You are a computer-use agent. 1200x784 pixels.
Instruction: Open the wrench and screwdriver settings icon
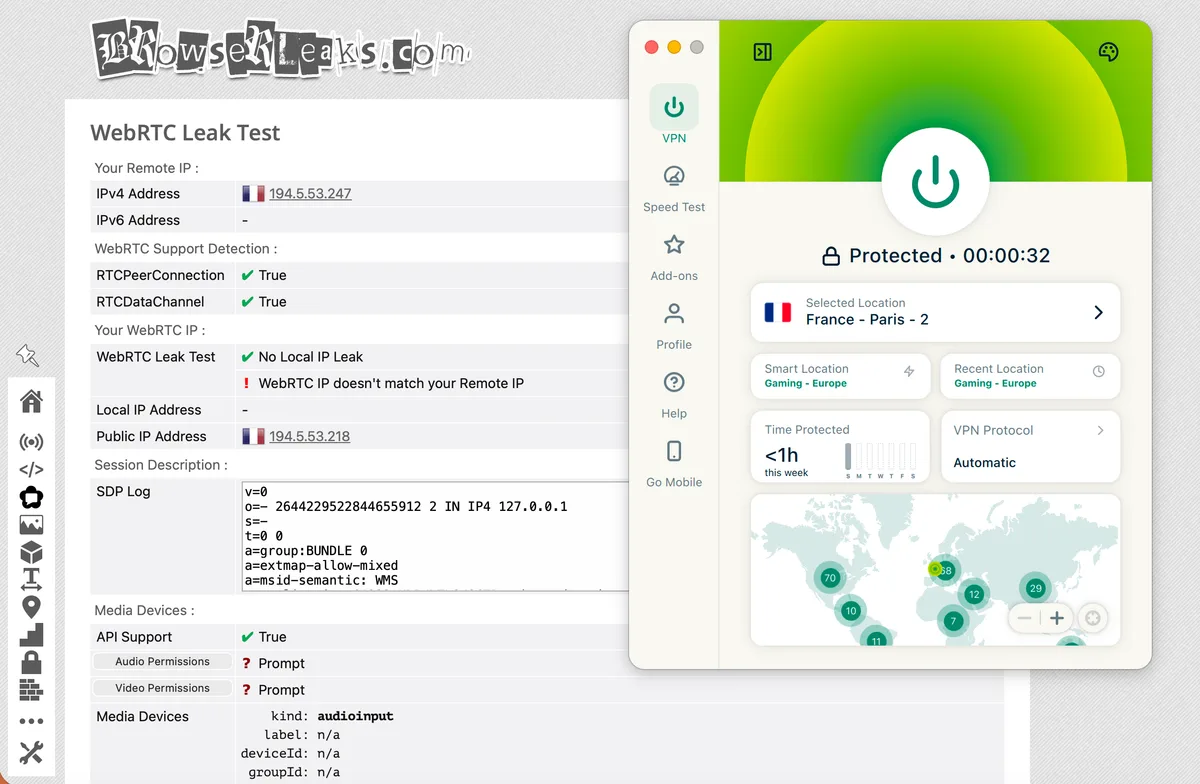(31, 753)
